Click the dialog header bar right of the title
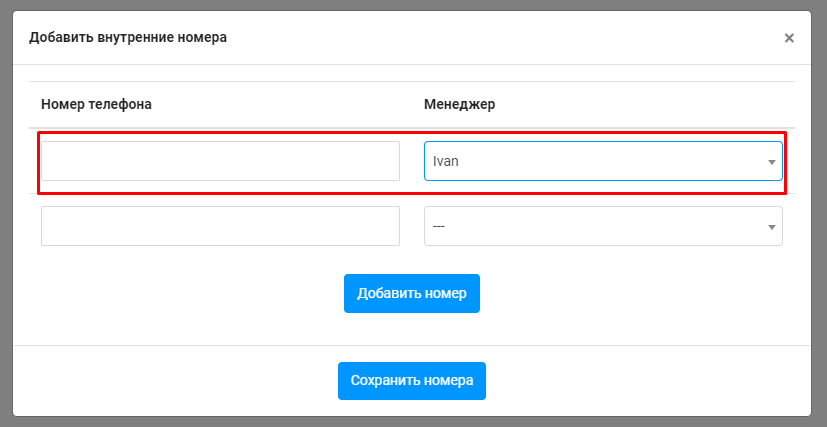 point(500,38)
